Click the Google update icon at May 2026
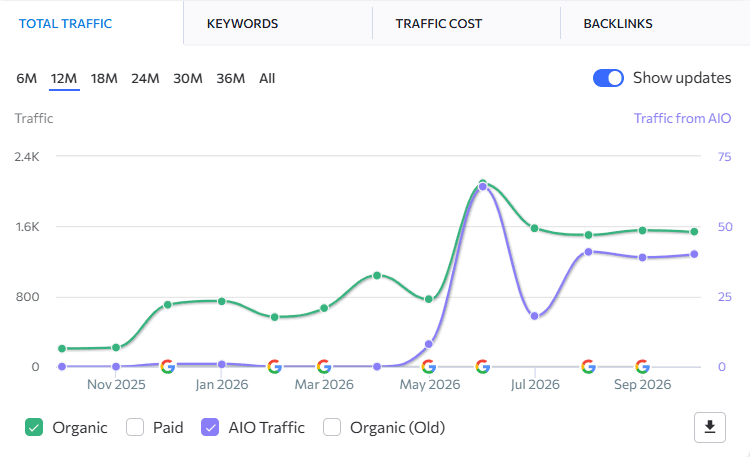Image resolution: width=750 pixels, height=457 pixels. [x=429, y=367]
